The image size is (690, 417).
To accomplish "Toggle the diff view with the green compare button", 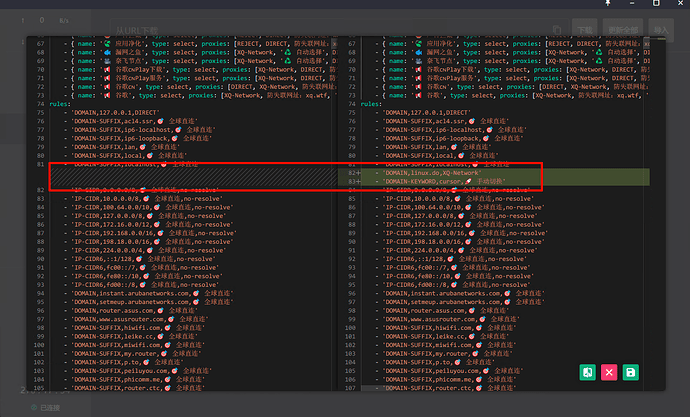I will tap(587, 373).
